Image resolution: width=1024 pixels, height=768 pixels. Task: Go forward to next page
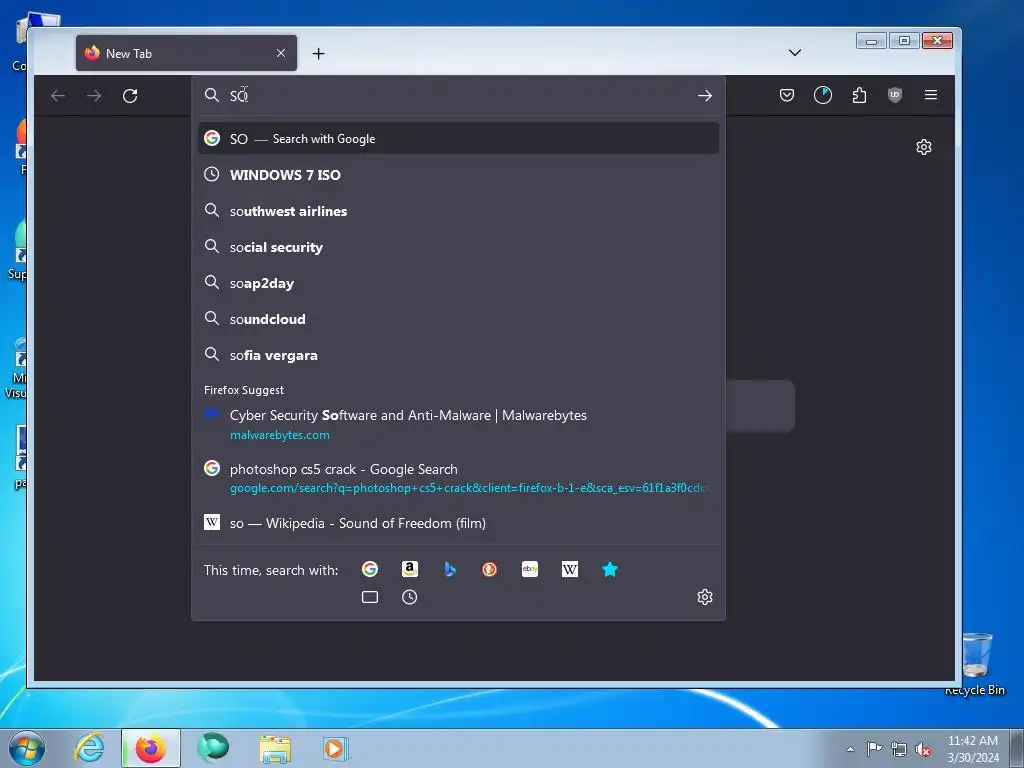[94, 96]
